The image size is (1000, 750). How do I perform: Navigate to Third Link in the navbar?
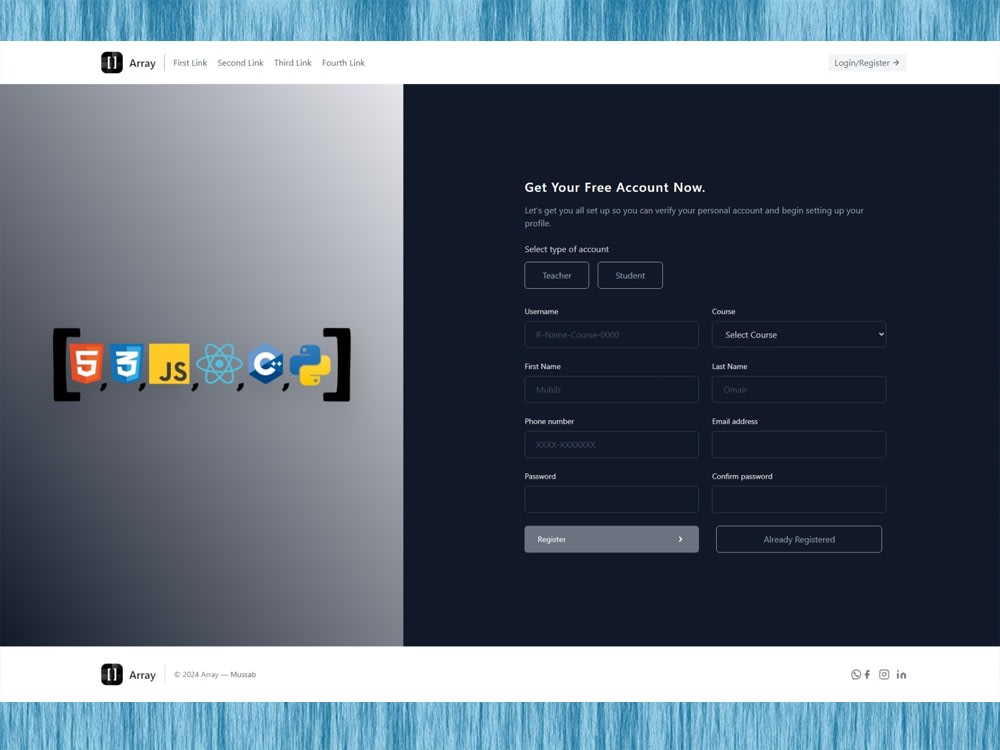pyautogui.click(x=292, y=62)
